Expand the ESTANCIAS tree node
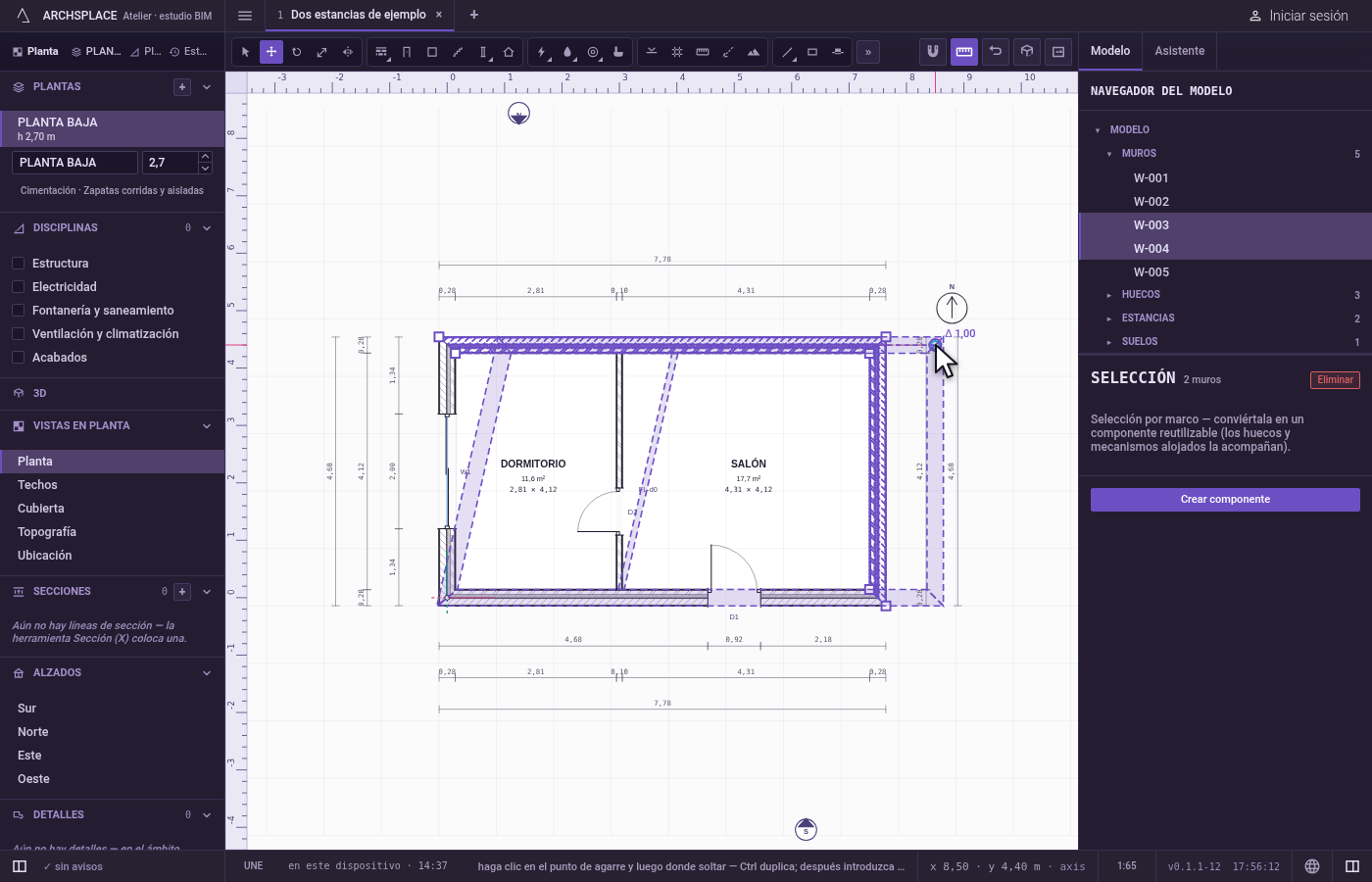The width and height of the screenshot is (1372, 882). [1109, 318]
